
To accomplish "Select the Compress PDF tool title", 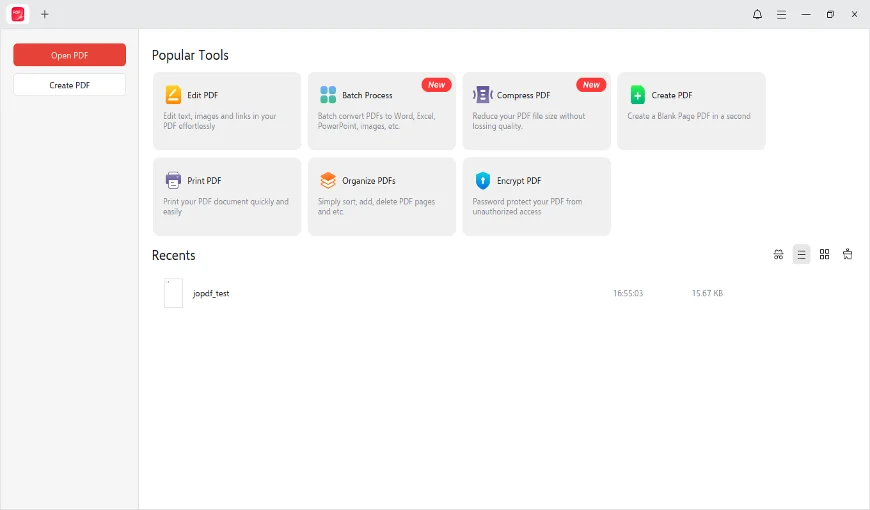I will point(523,95).
